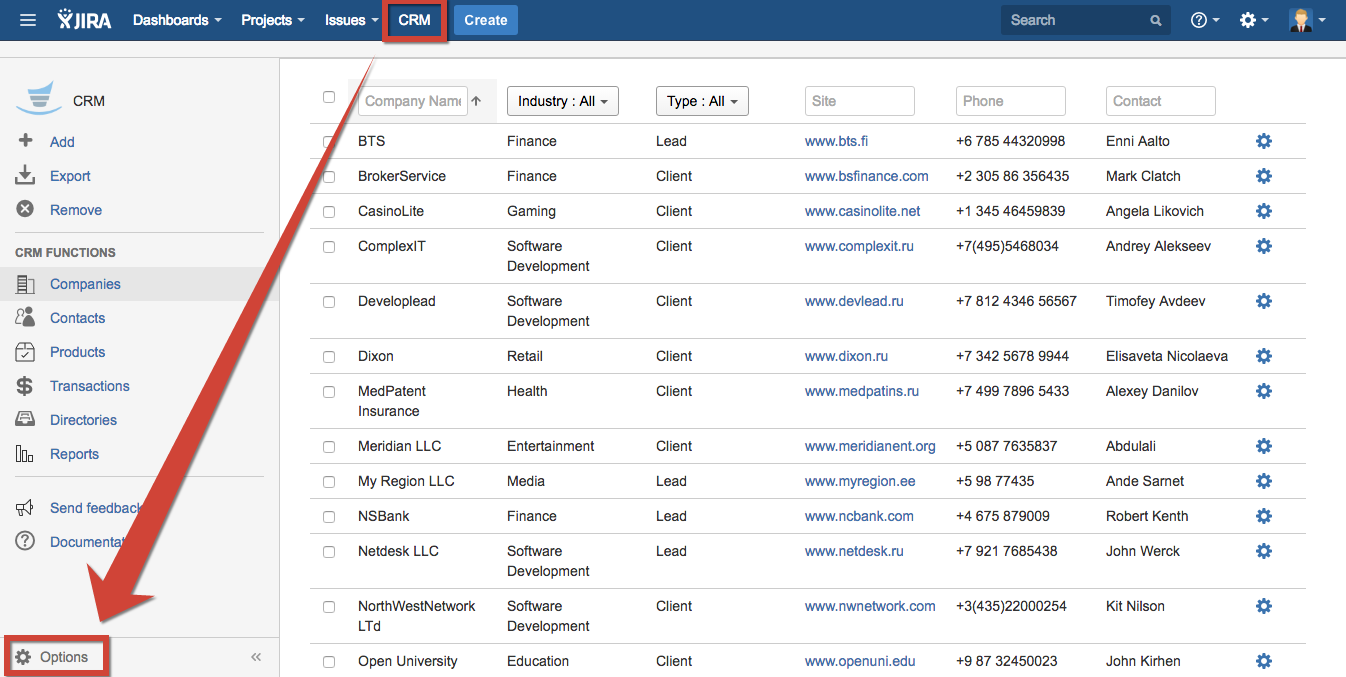This screenshot has width=1346, height=677.
Task: Open the gear menu for BTS row
Action: 1263,141
